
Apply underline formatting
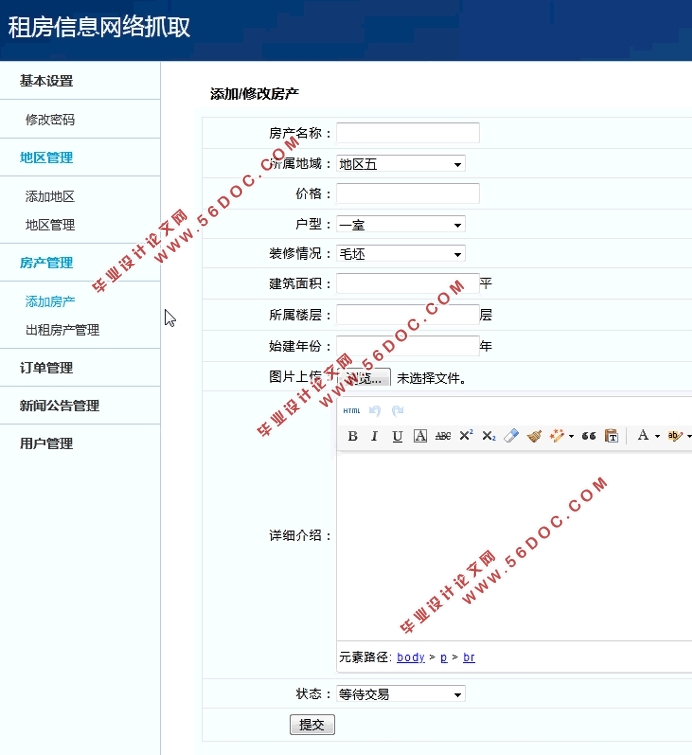(397, 436)
